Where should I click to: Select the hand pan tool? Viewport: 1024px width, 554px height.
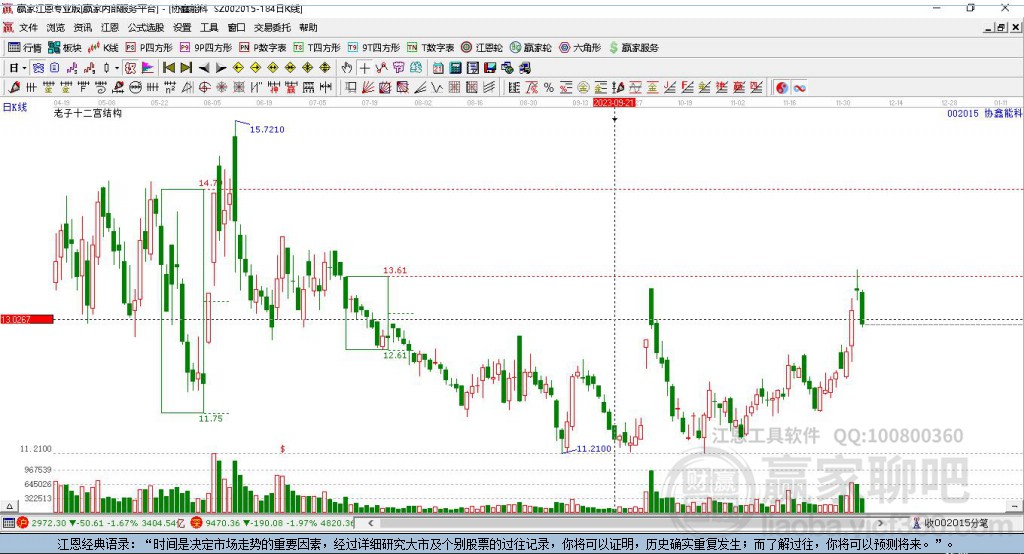point(347,68)
